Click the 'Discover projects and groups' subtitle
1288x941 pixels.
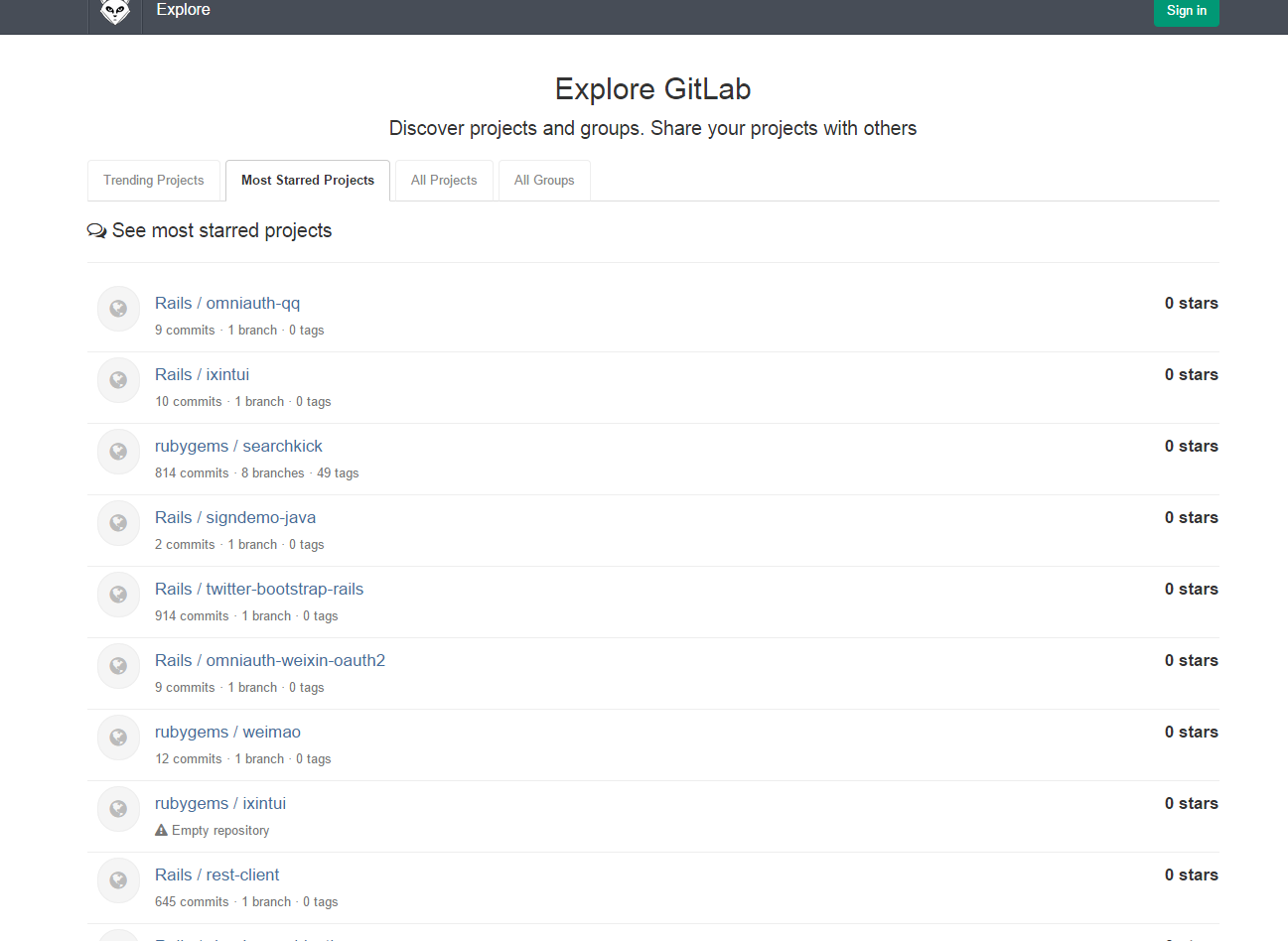pyautogui.click(x=652, y=129)
